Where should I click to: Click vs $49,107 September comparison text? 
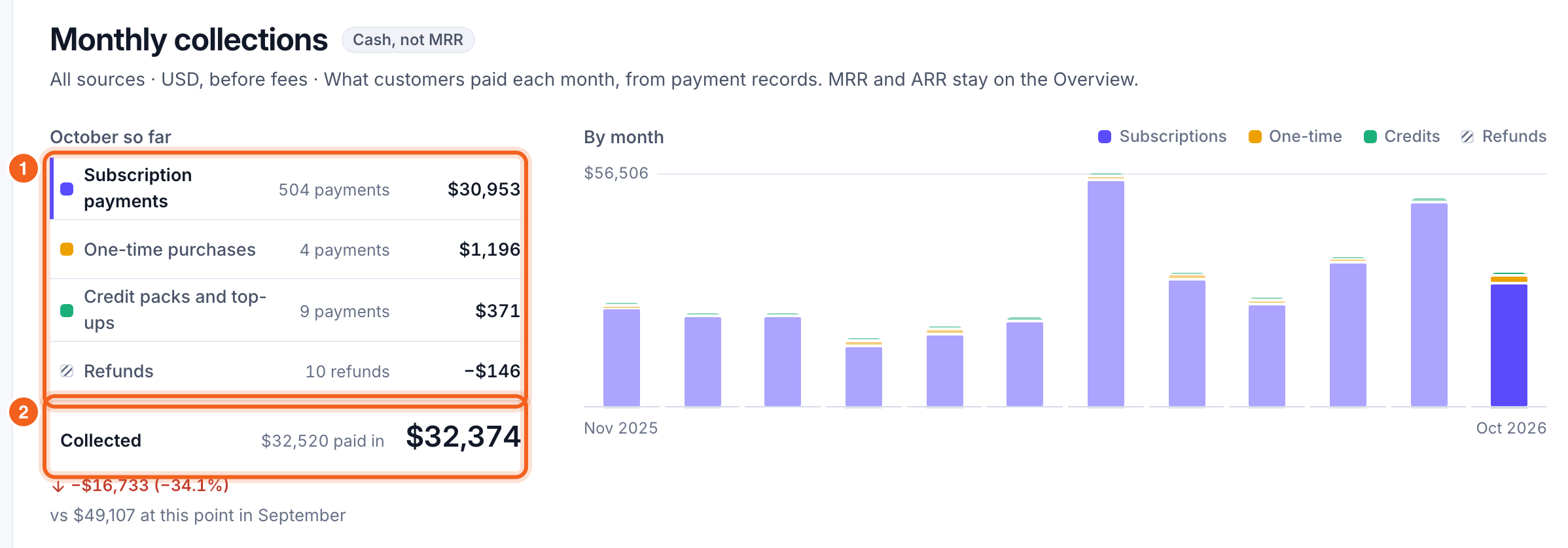[x=198, y=515]
